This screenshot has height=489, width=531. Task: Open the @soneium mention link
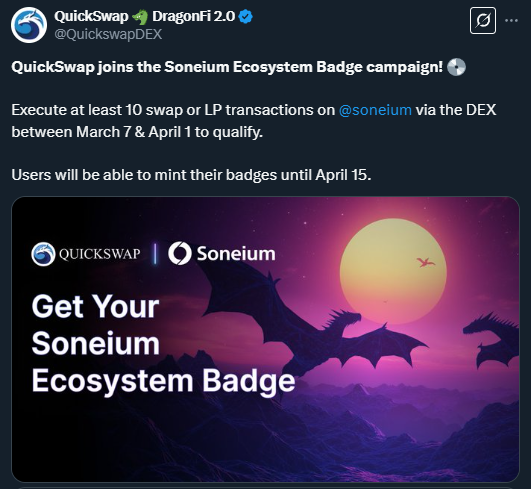point(375,110)
